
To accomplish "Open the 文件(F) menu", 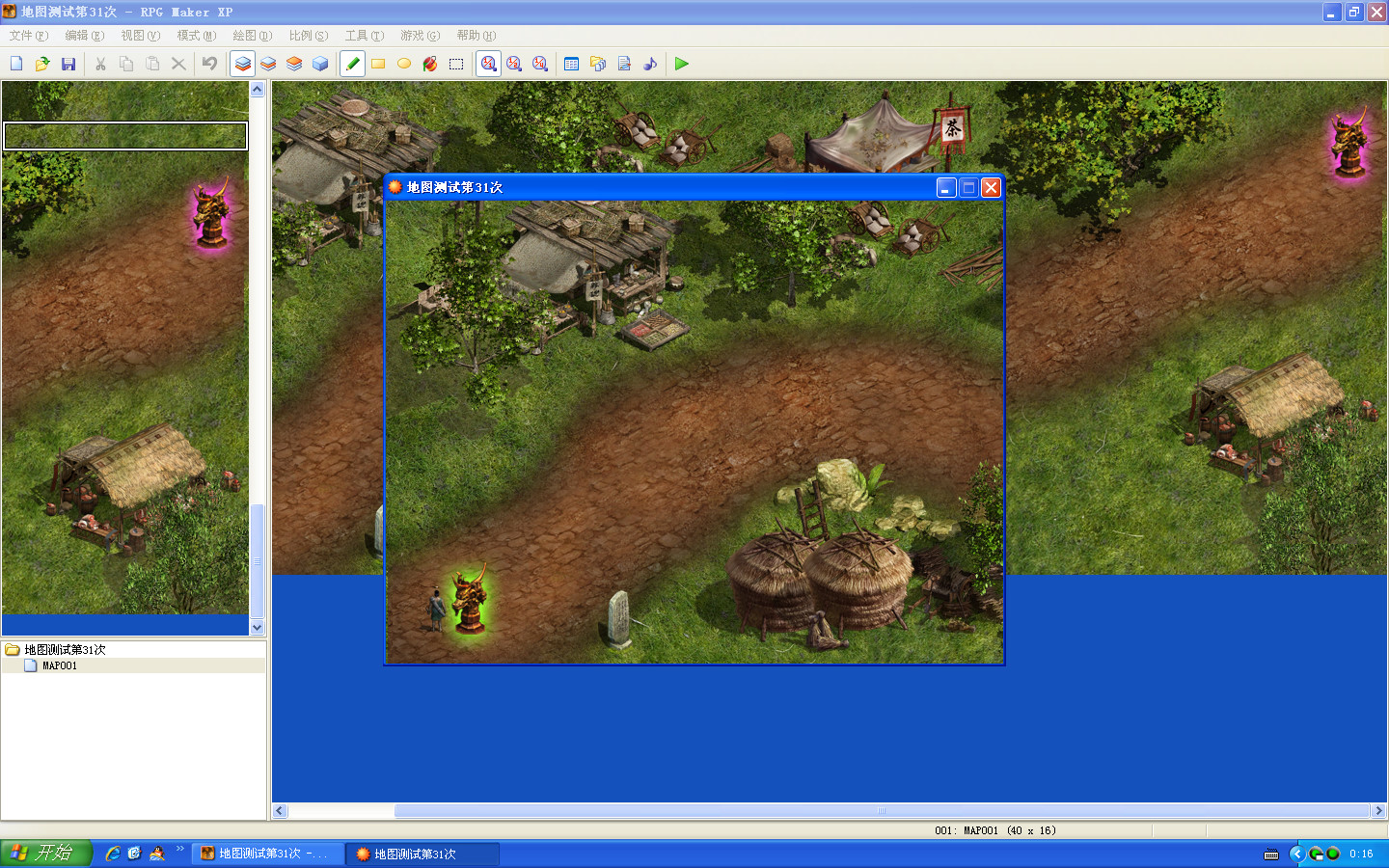I will point(29,36).
